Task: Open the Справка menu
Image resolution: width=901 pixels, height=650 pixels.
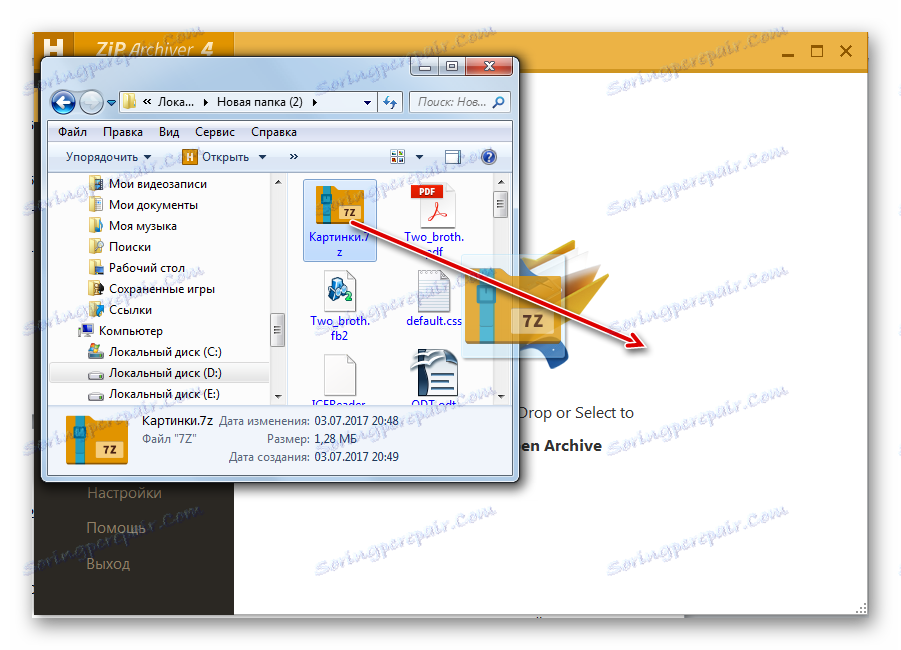Action: click(x=274, y=132)
